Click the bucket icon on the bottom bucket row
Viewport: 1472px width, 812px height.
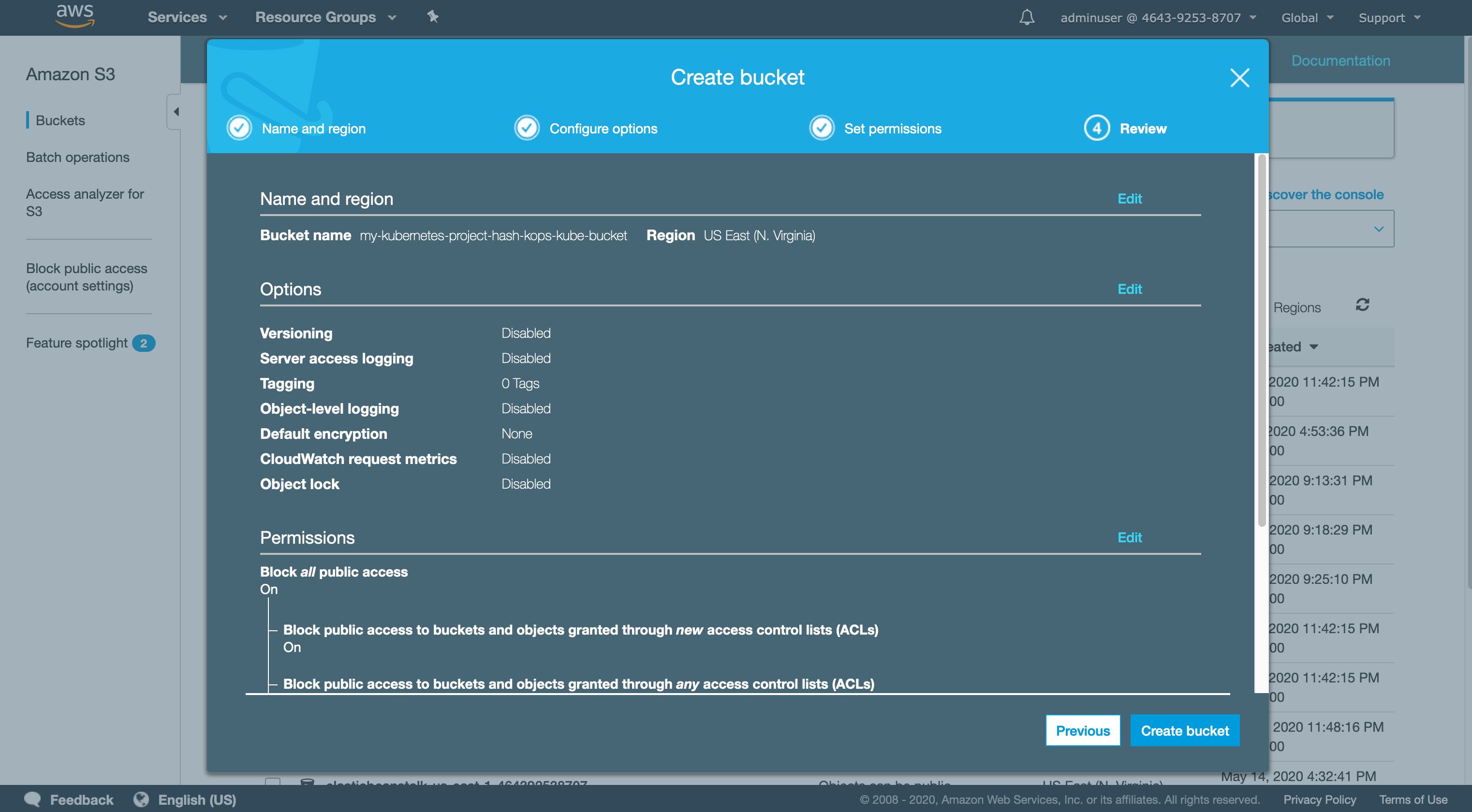(x=308, y=783)
